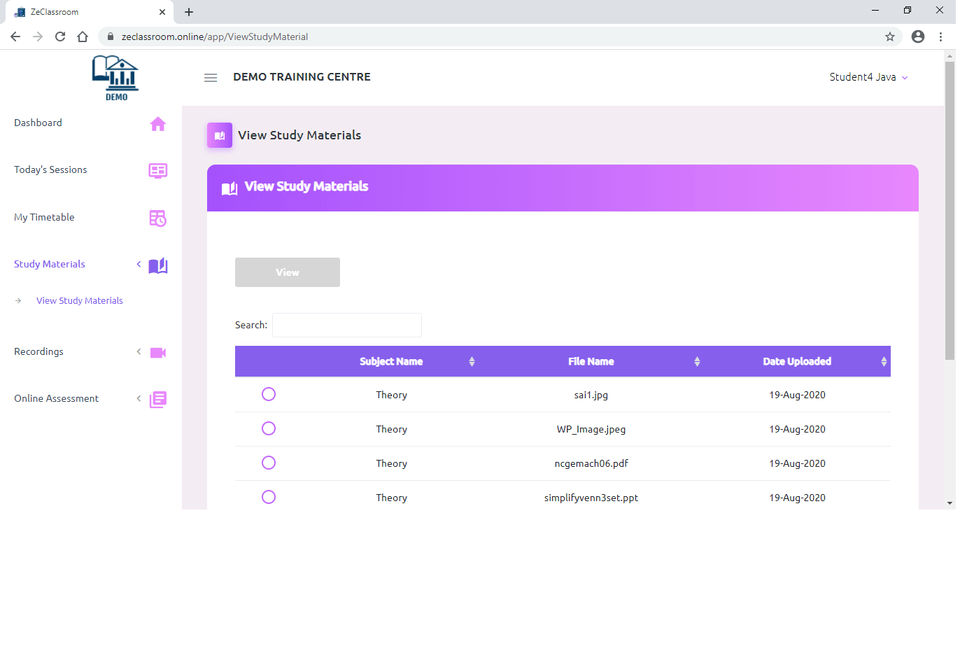Expand Recordings submenu chevron

pos(139,352)
